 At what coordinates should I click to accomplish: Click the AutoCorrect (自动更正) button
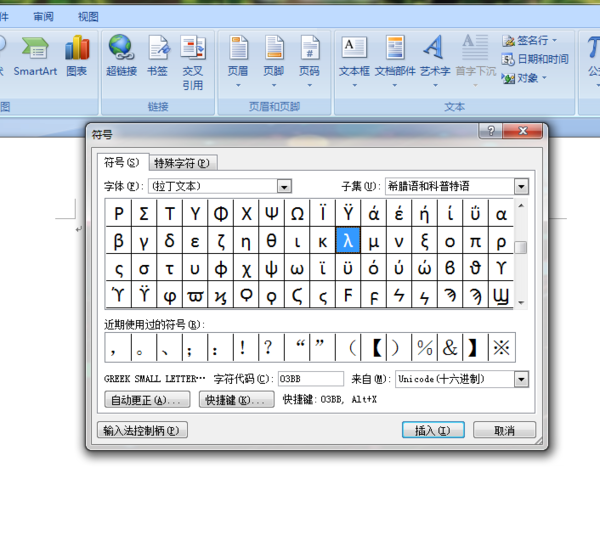click(147, 400)
